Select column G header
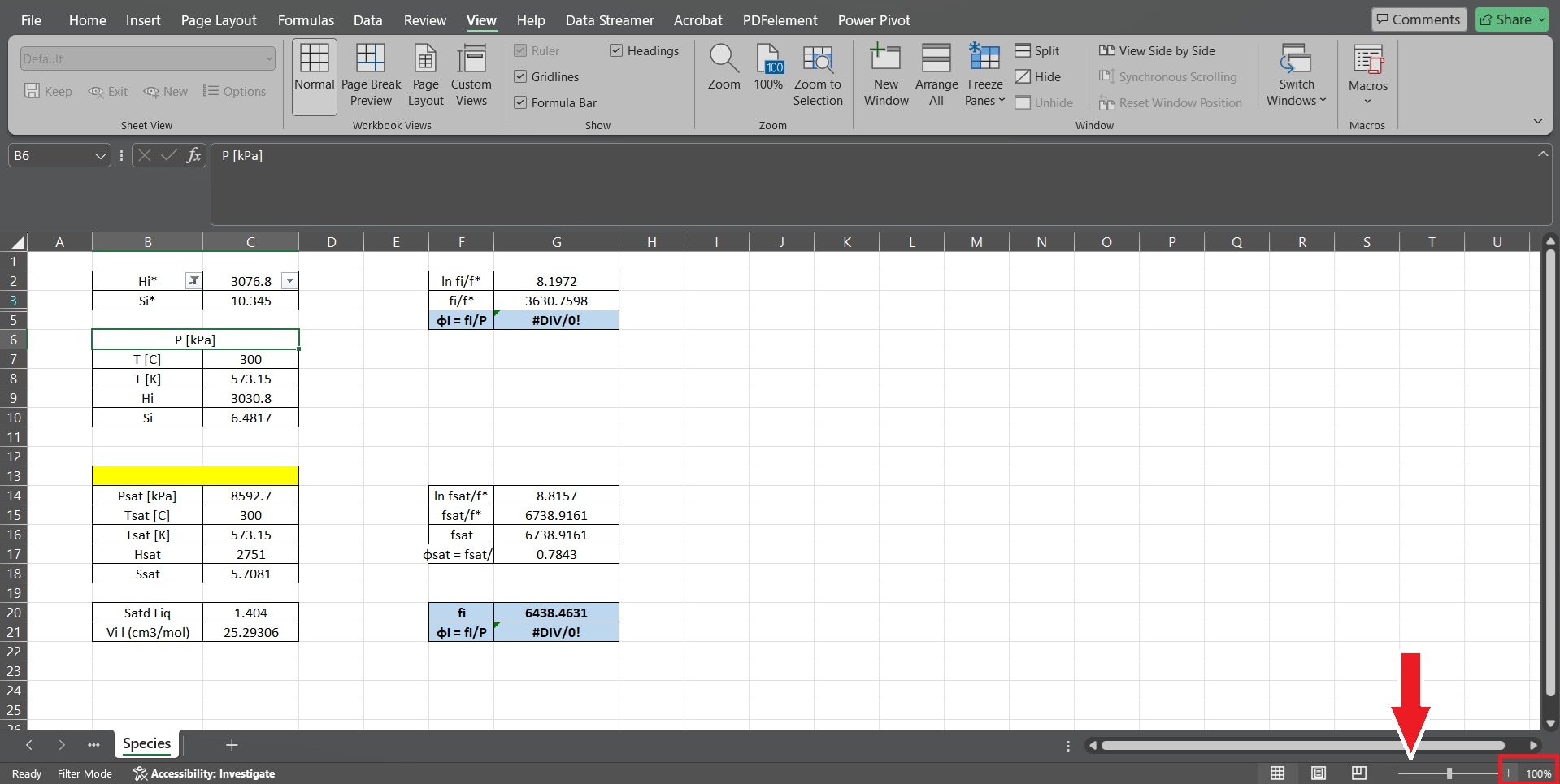 point(556,241)
